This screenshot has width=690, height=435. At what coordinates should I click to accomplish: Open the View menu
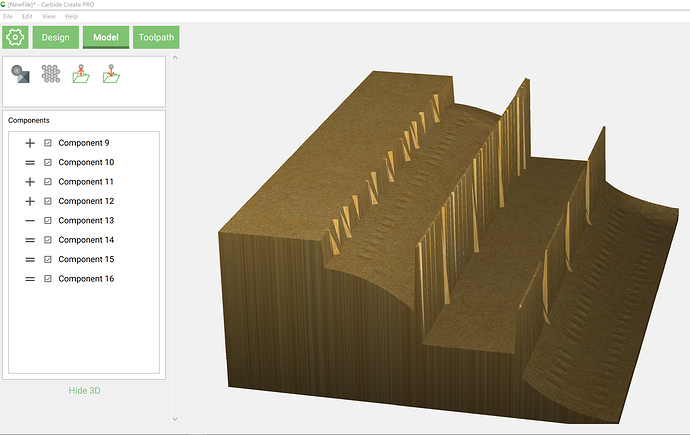point(46,17)
